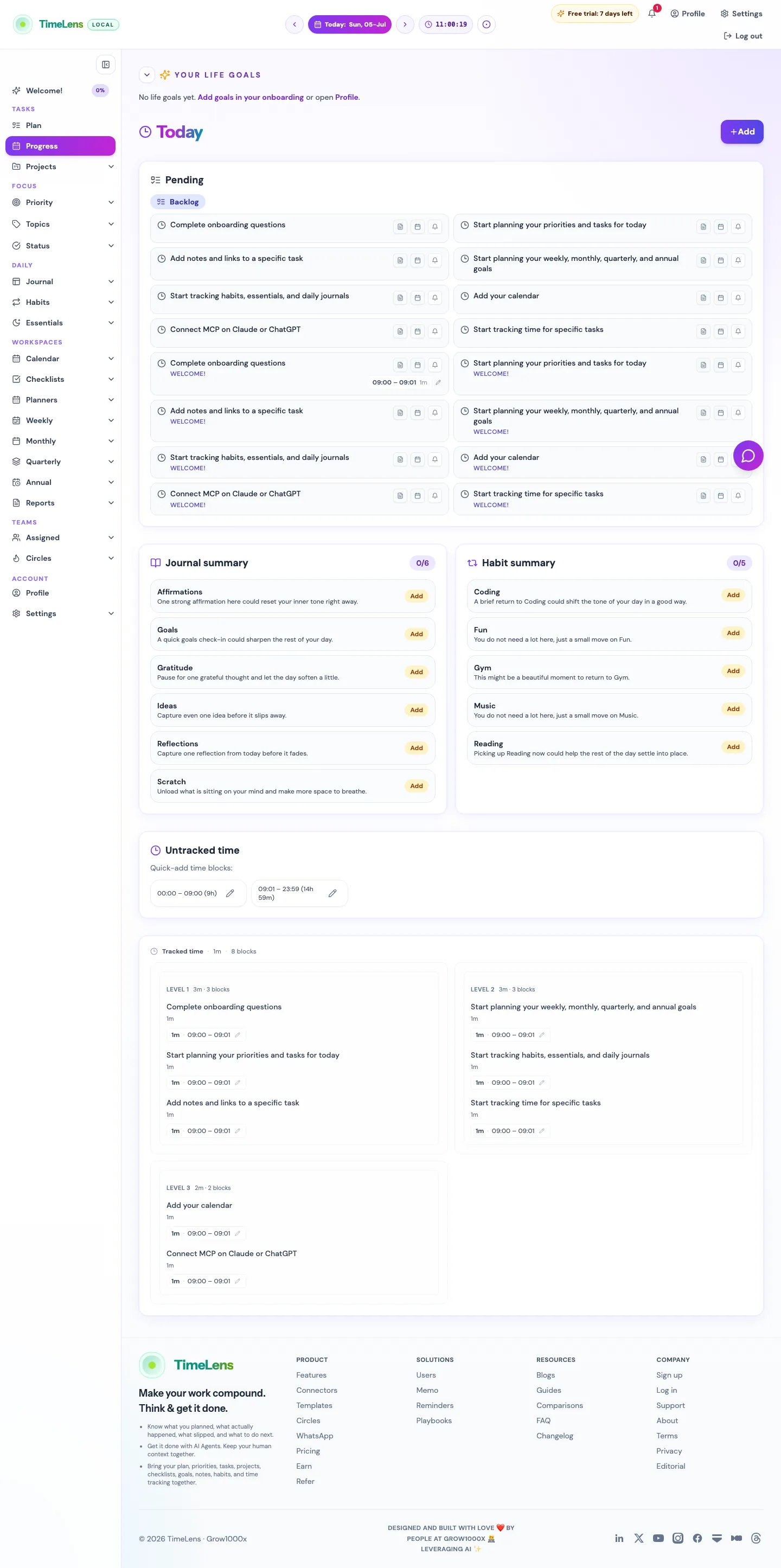Click the 0/6 Journal summary counter
This screenshot has height=1568, width=781.
(422, 563)
